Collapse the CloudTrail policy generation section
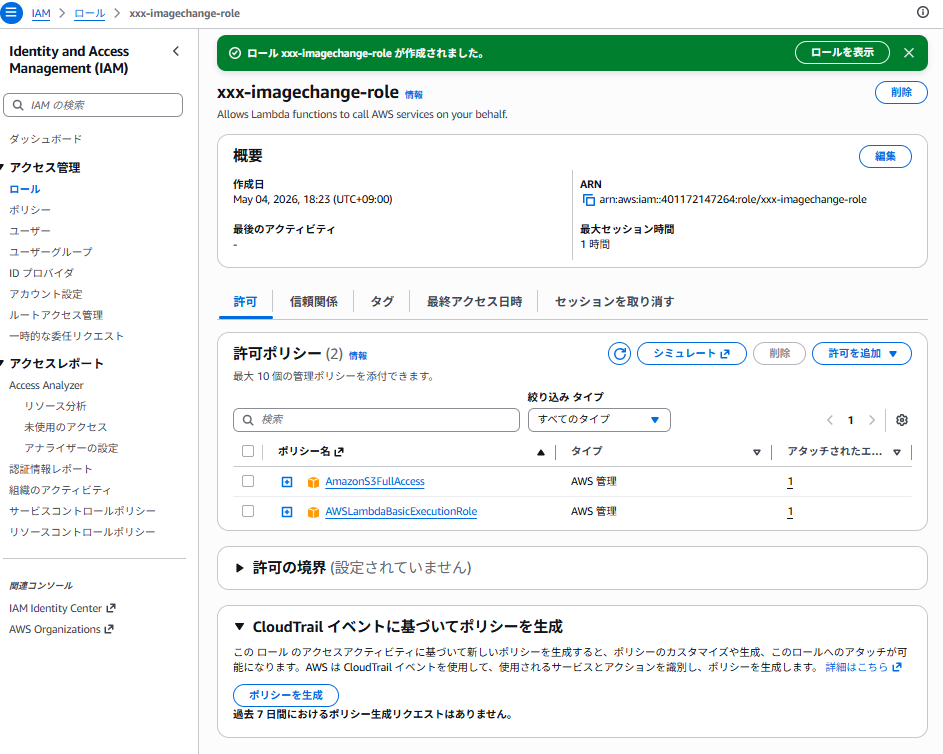The image size is (943, 754). pyautogui.click(x=239, y=627)
